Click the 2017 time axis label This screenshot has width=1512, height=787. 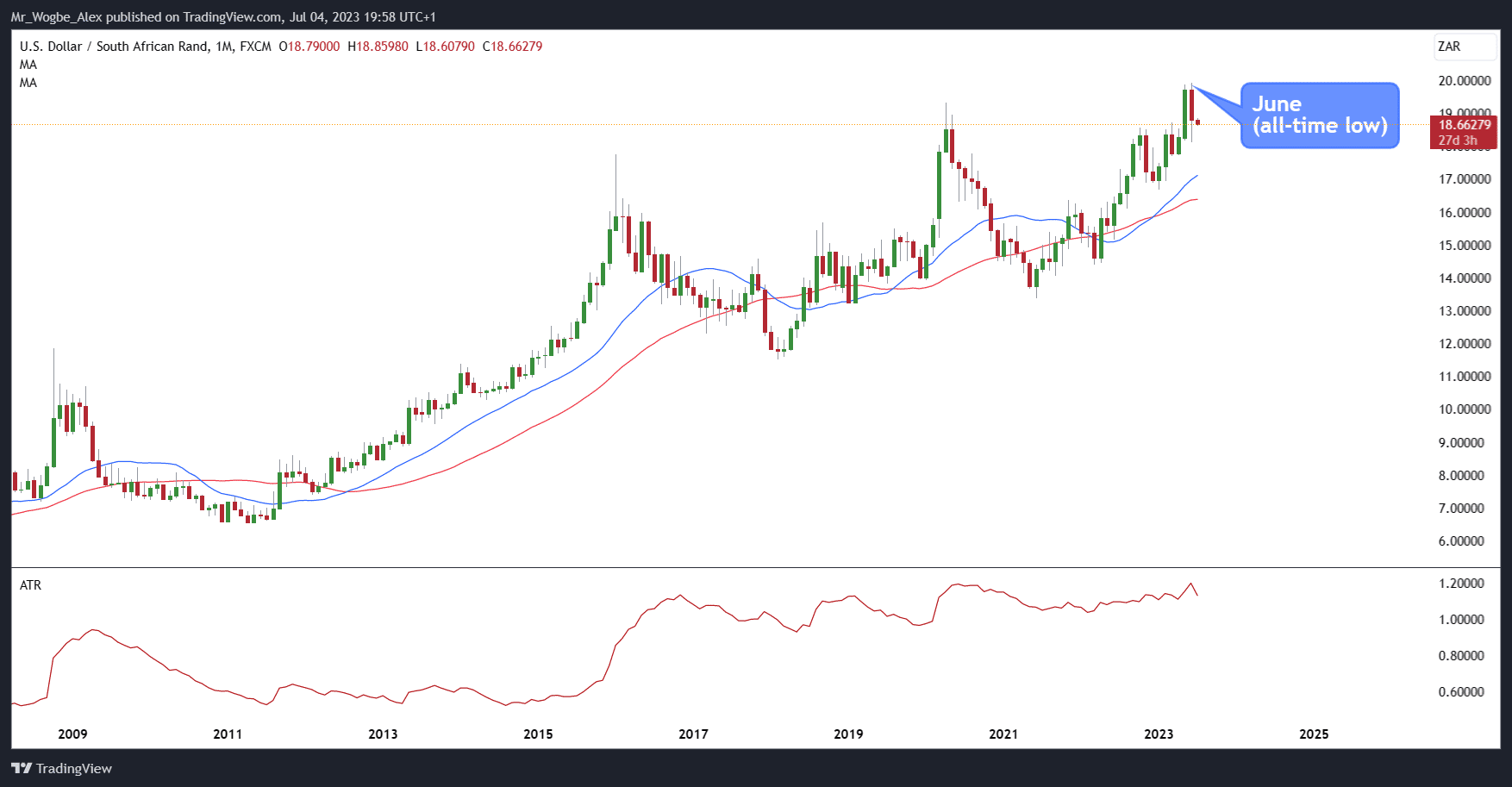click(x=693, y=734)
